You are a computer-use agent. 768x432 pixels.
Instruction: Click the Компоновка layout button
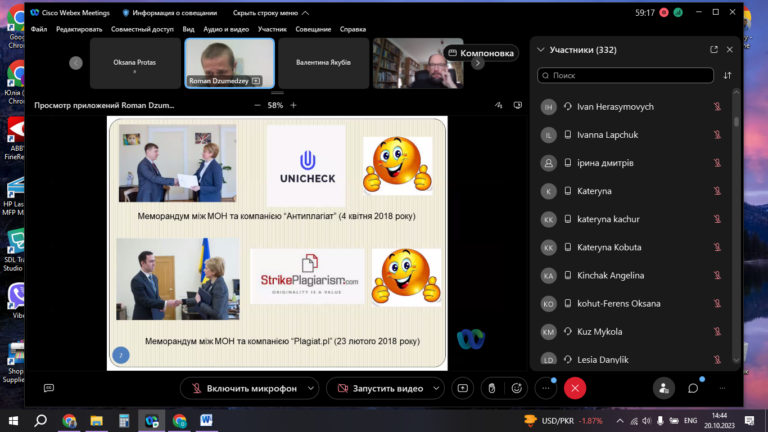pyautogui.click(x=481, y=53)
